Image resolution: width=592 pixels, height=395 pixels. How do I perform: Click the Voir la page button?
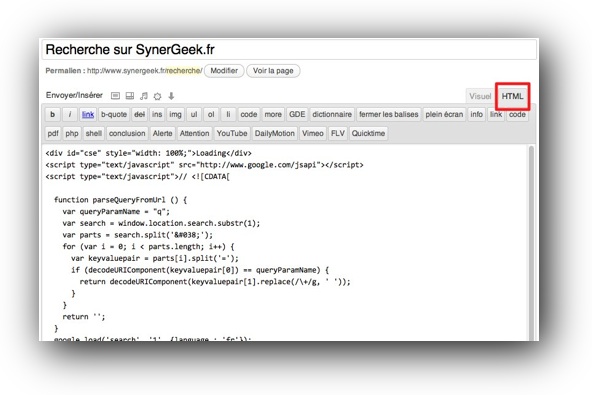click(273, 71)
